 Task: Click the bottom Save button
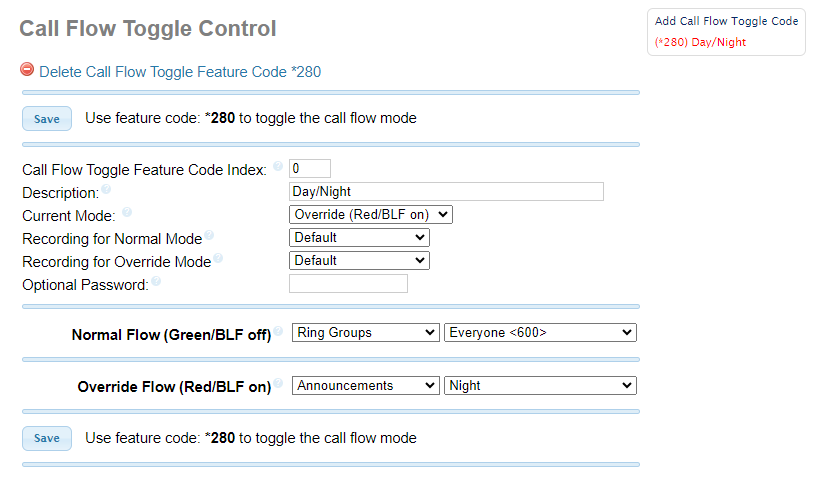(x=47, y=438)
